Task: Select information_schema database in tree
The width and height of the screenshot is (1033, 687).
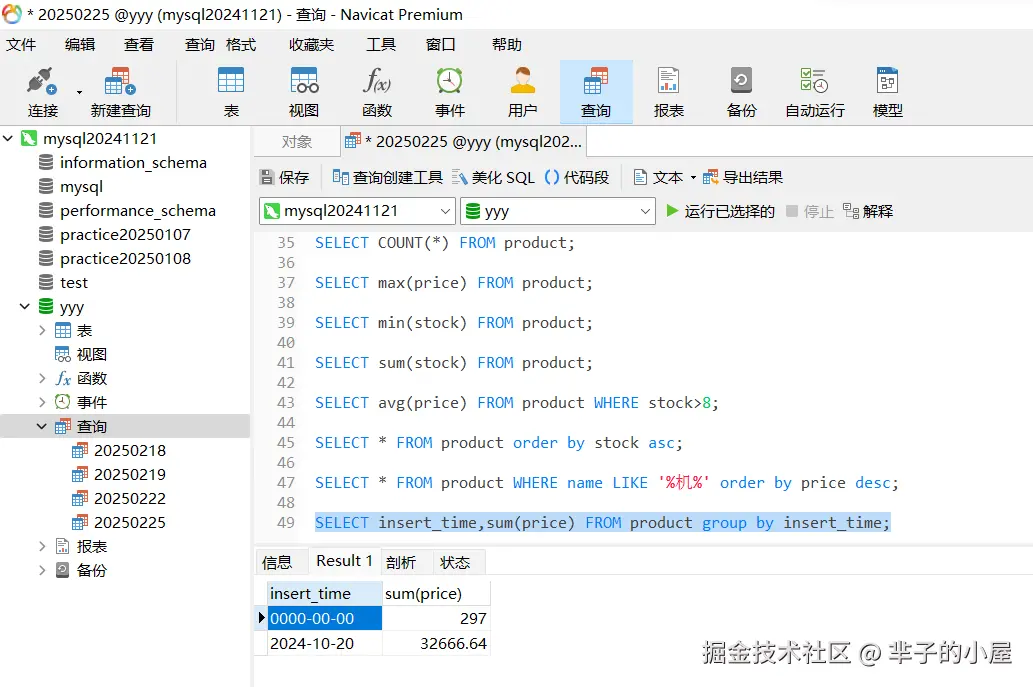Action: click(x=133, y=163)
